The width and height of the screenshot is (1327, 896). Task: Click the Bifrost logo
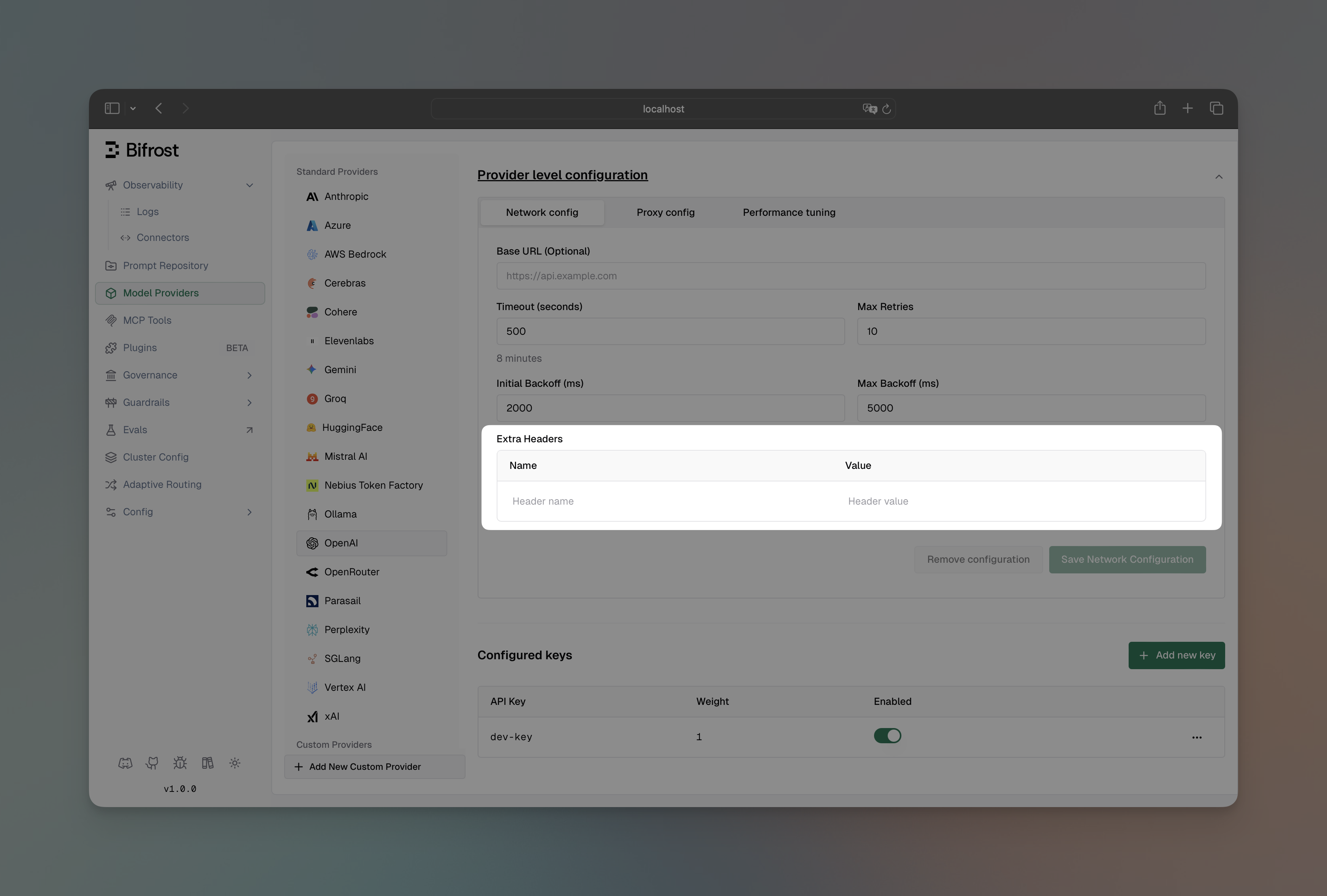(142, 150)
